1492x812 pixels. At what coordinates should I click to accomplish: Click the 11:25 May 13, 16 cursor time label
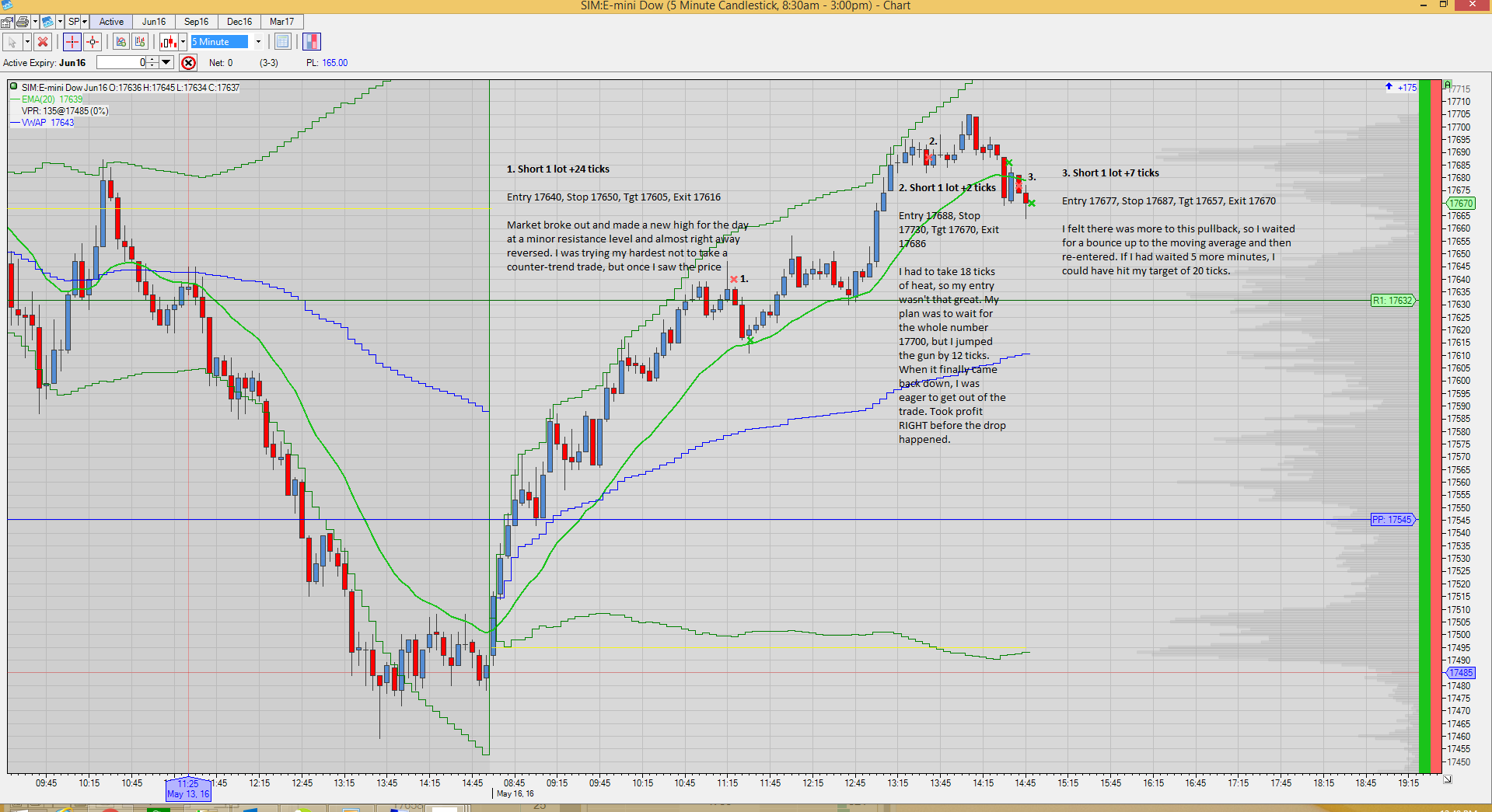point(188,789)
